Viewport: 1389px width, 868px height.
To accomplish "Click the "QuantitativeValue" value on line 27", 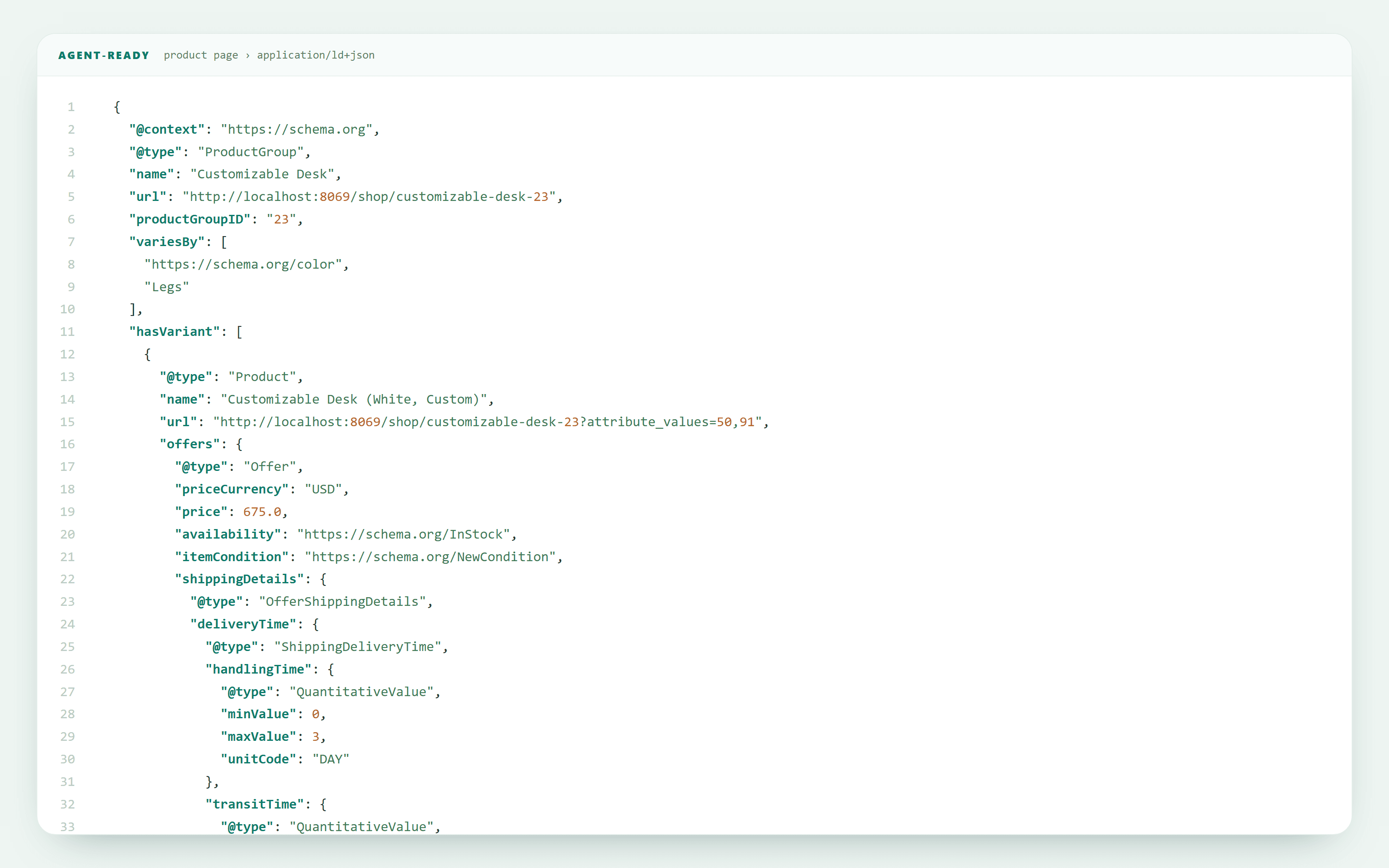I will (x=362, y=691).
